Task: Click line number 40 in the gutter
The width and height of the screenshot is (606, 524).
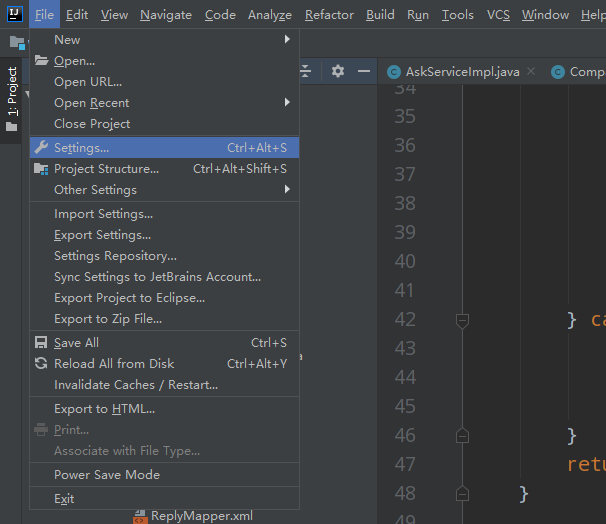Action: 405,261
